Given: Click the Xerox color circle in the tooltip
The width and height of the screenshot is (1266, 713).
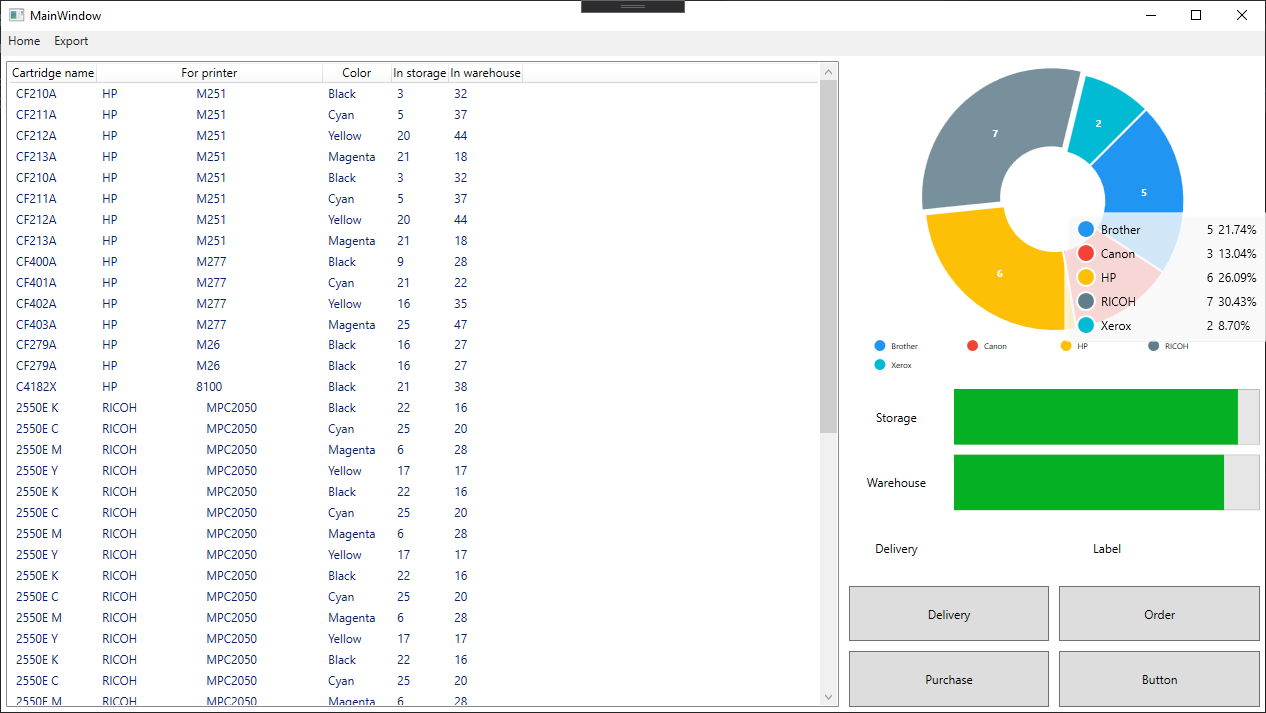Looking at the screenshot, I should coord(1086,325).
